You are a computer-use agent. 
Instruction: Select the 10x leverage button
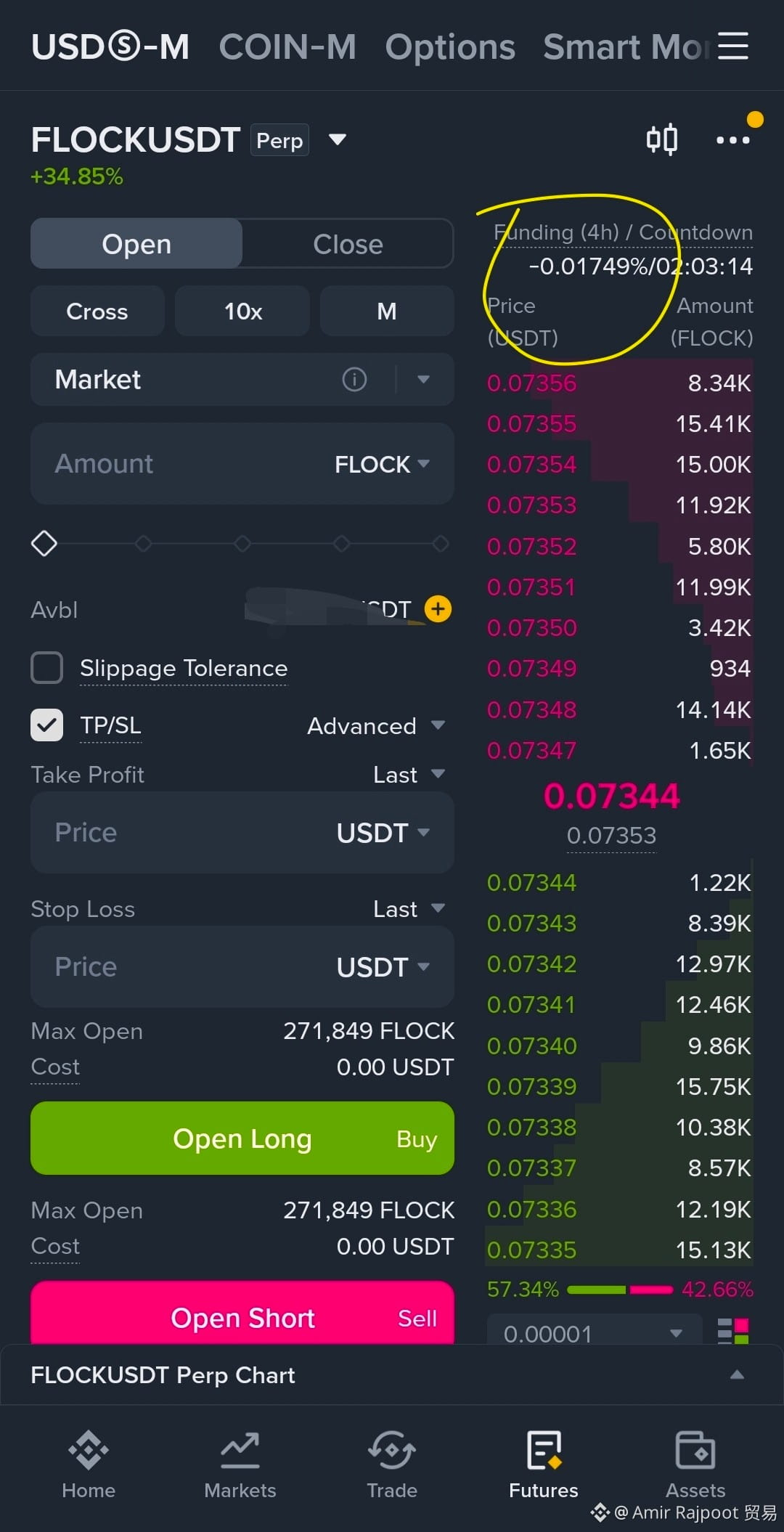pyautogui.click(x=242, y=311)
